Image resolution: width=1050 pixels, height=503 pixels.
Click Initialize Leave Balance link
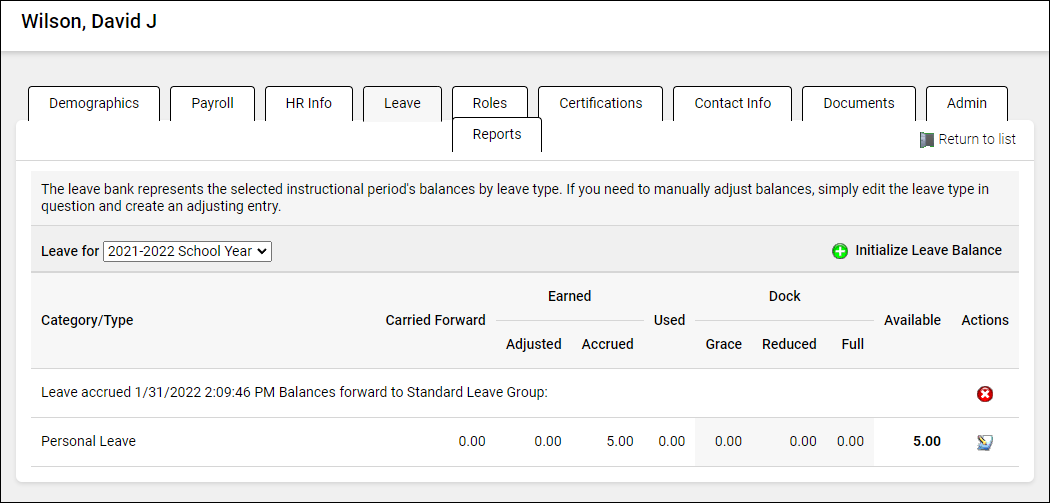(x=928, y=251)
